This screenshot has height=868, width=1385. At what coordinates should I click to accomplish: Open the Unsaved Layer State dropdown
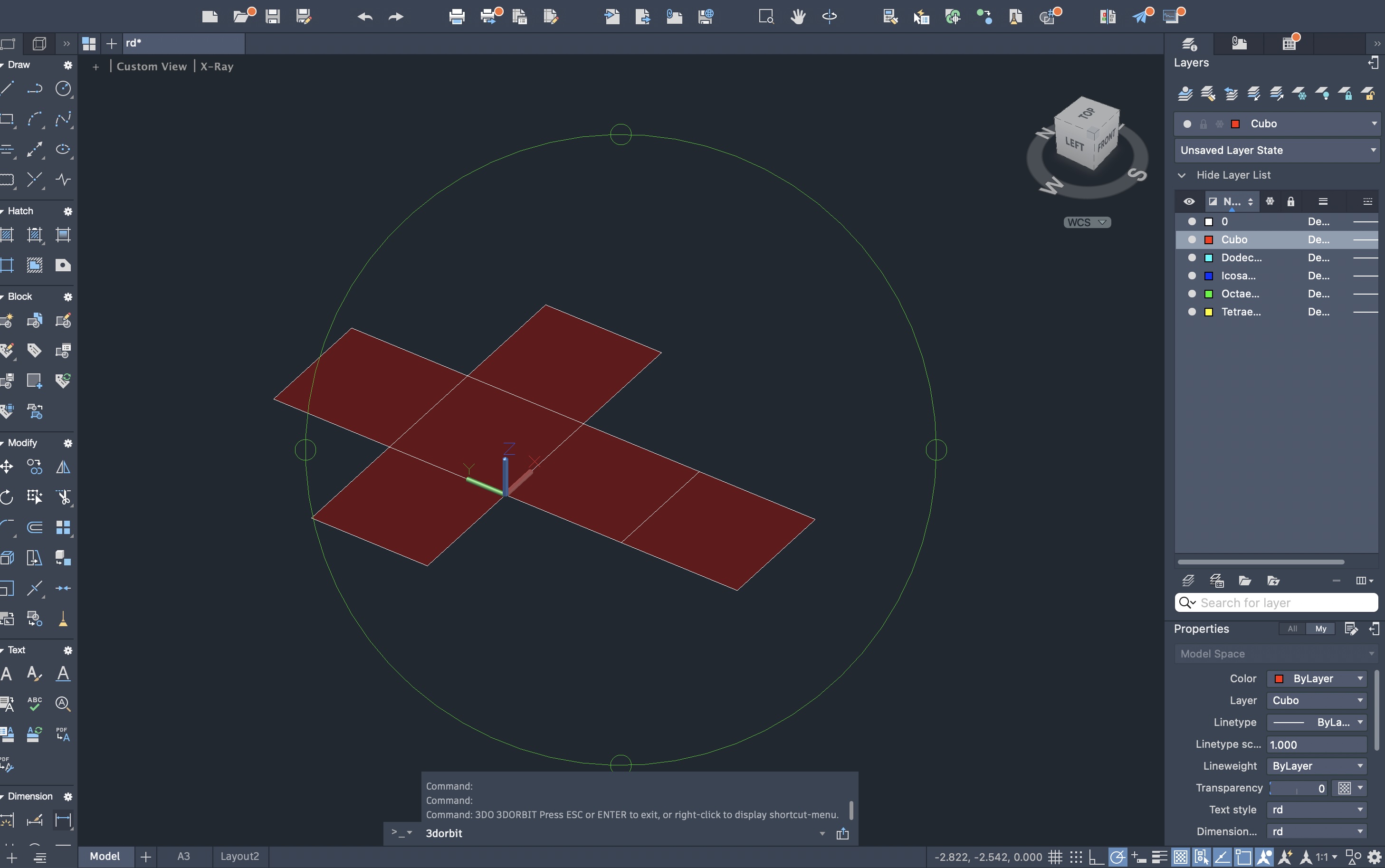coord(1277,151)
